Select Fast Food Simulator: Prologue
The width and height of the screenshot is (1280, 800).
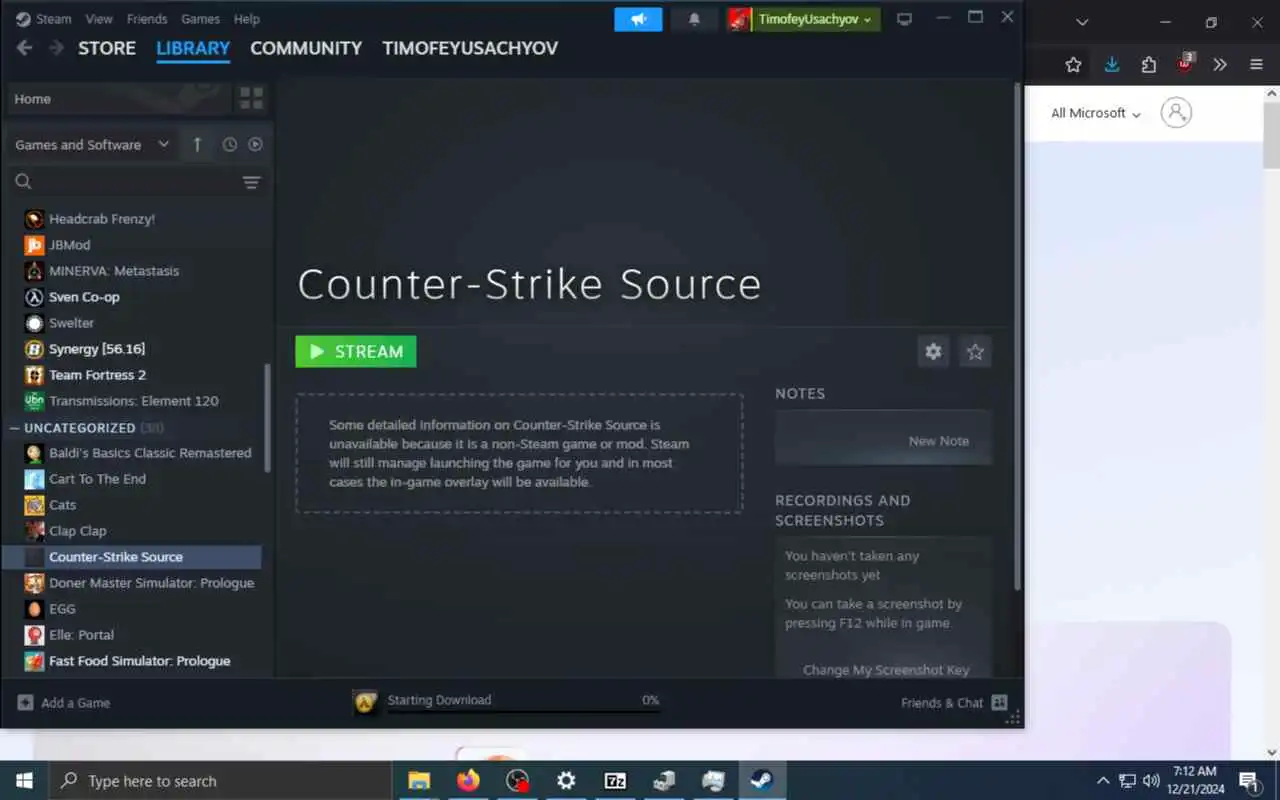click(x=139, y=661)
